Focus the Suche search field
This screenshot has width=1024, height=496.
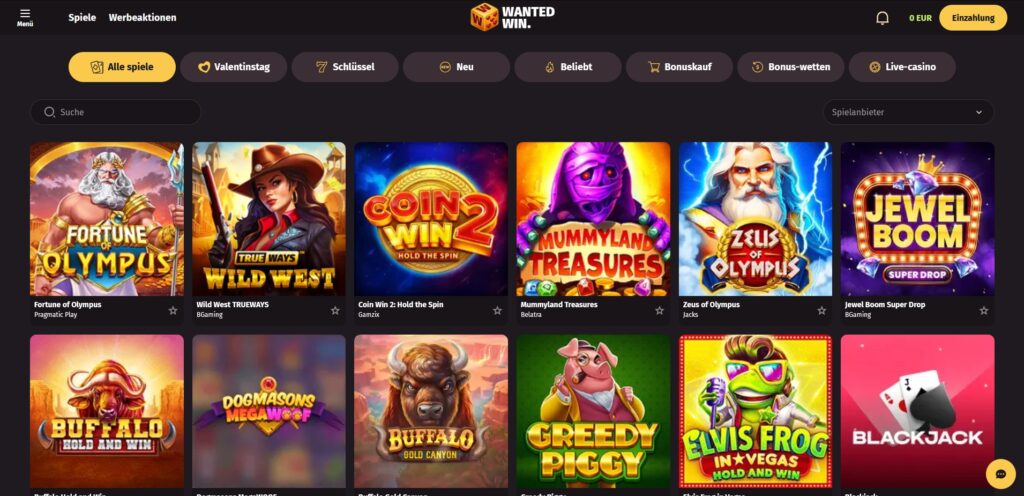tap(116, 112)
